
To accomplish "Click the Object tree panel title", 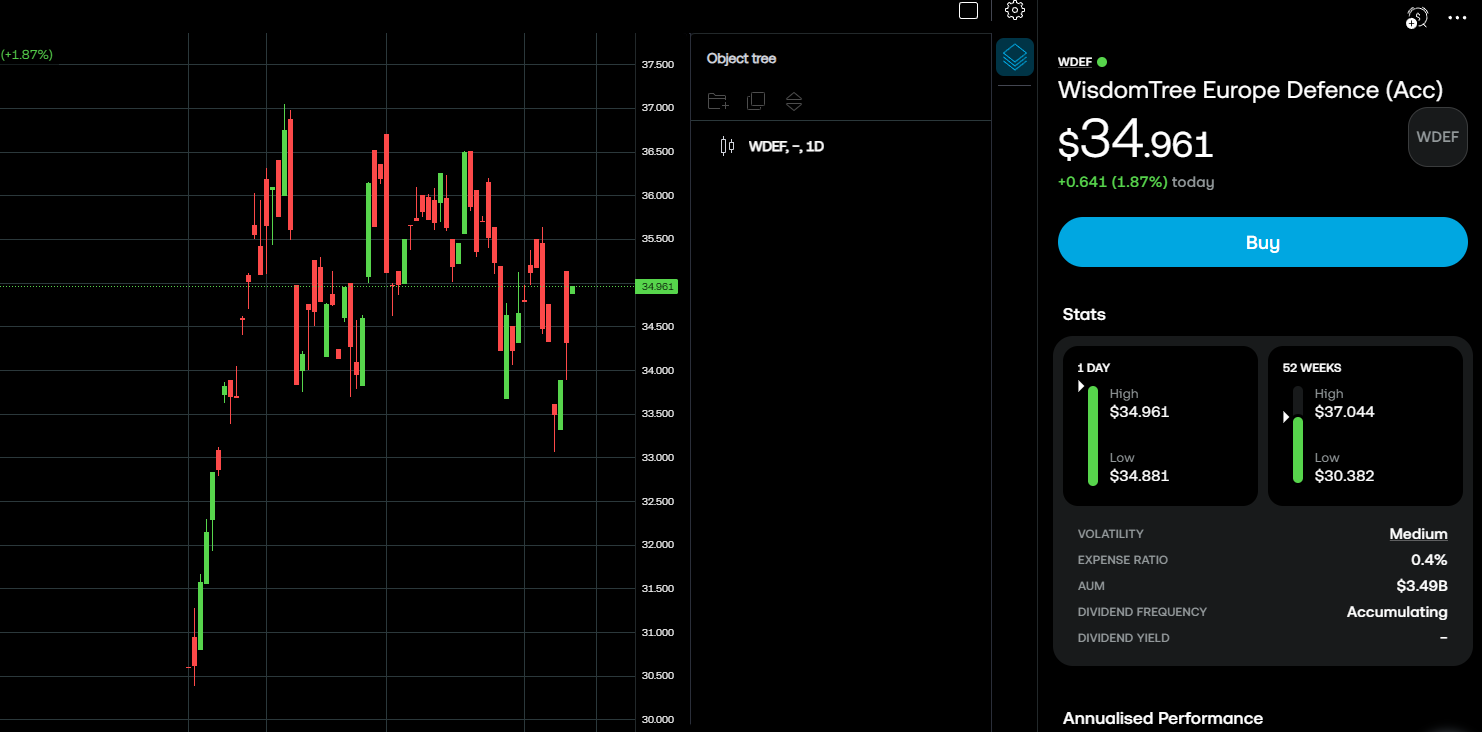I will pyautogui.click(x=741, y=58).
